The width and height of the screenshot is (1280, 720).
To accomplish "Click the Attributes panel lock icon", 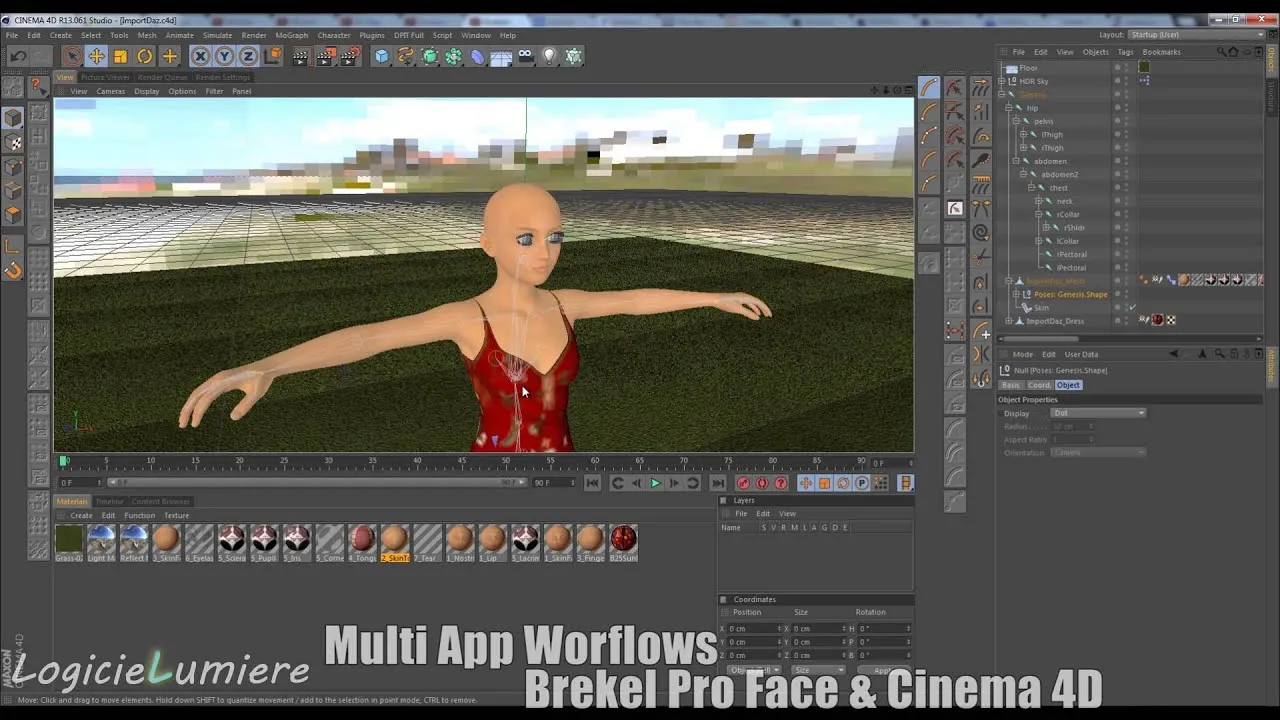I will (x=1234, y=354).
